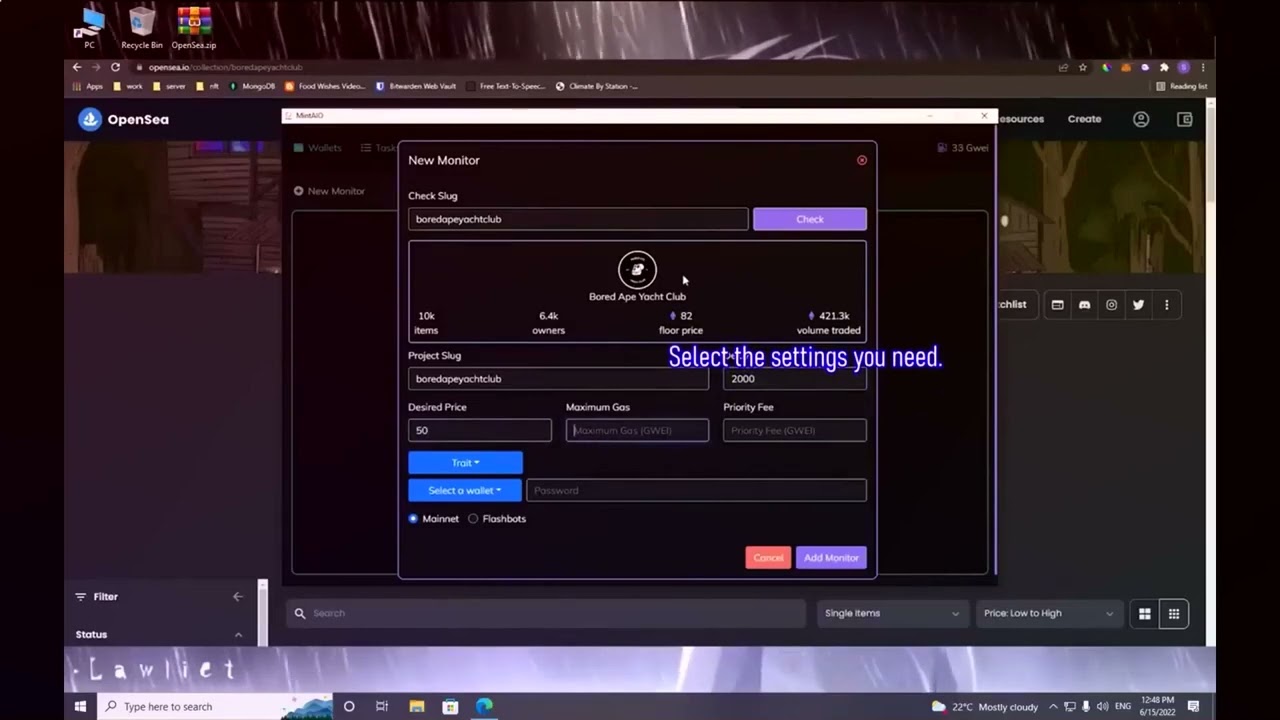
Task: Open the Bitwarden Web Vault bookmark
Action: point(416,86)
